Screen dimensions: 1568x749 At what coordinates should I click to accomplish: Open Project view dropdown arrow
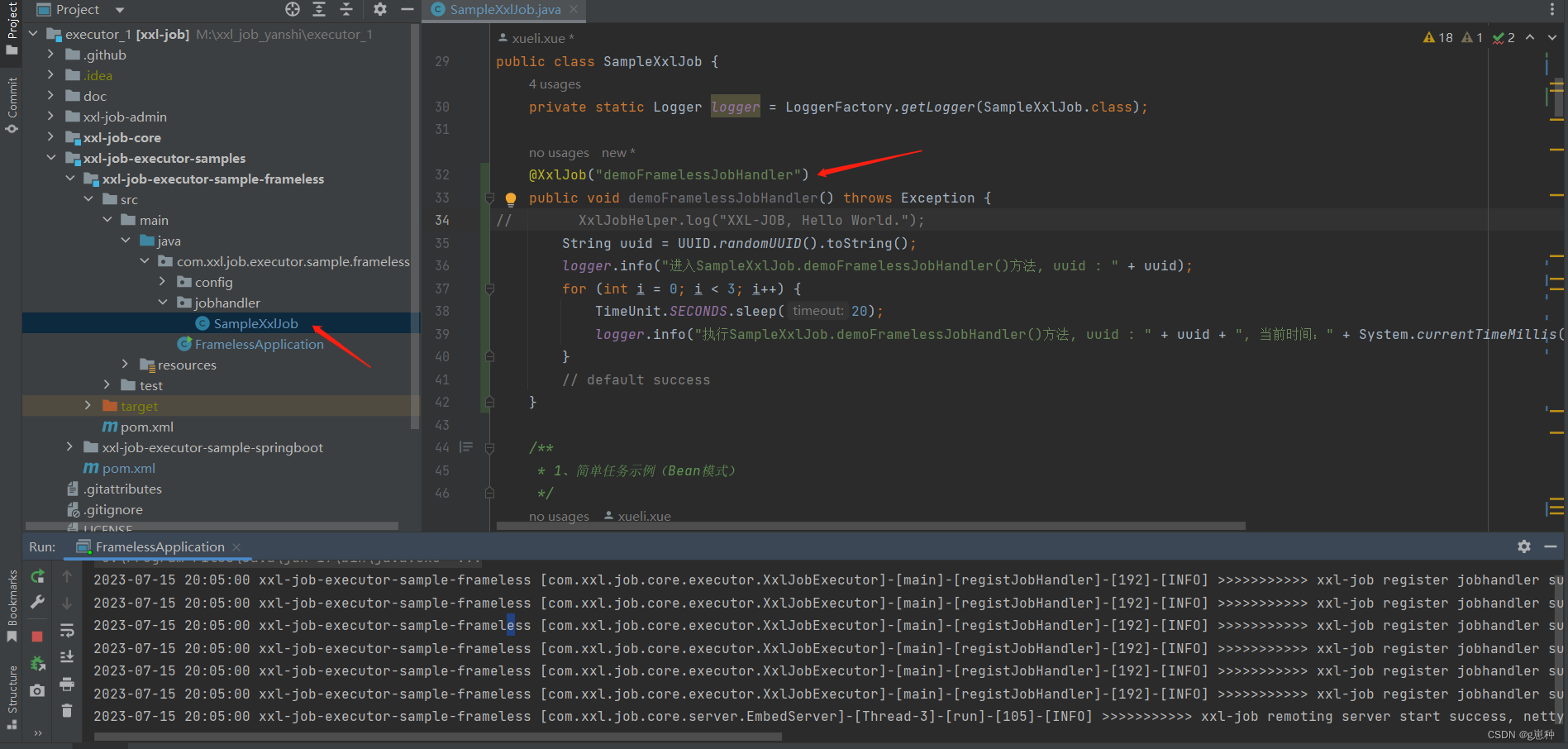[x=120, y=10]
